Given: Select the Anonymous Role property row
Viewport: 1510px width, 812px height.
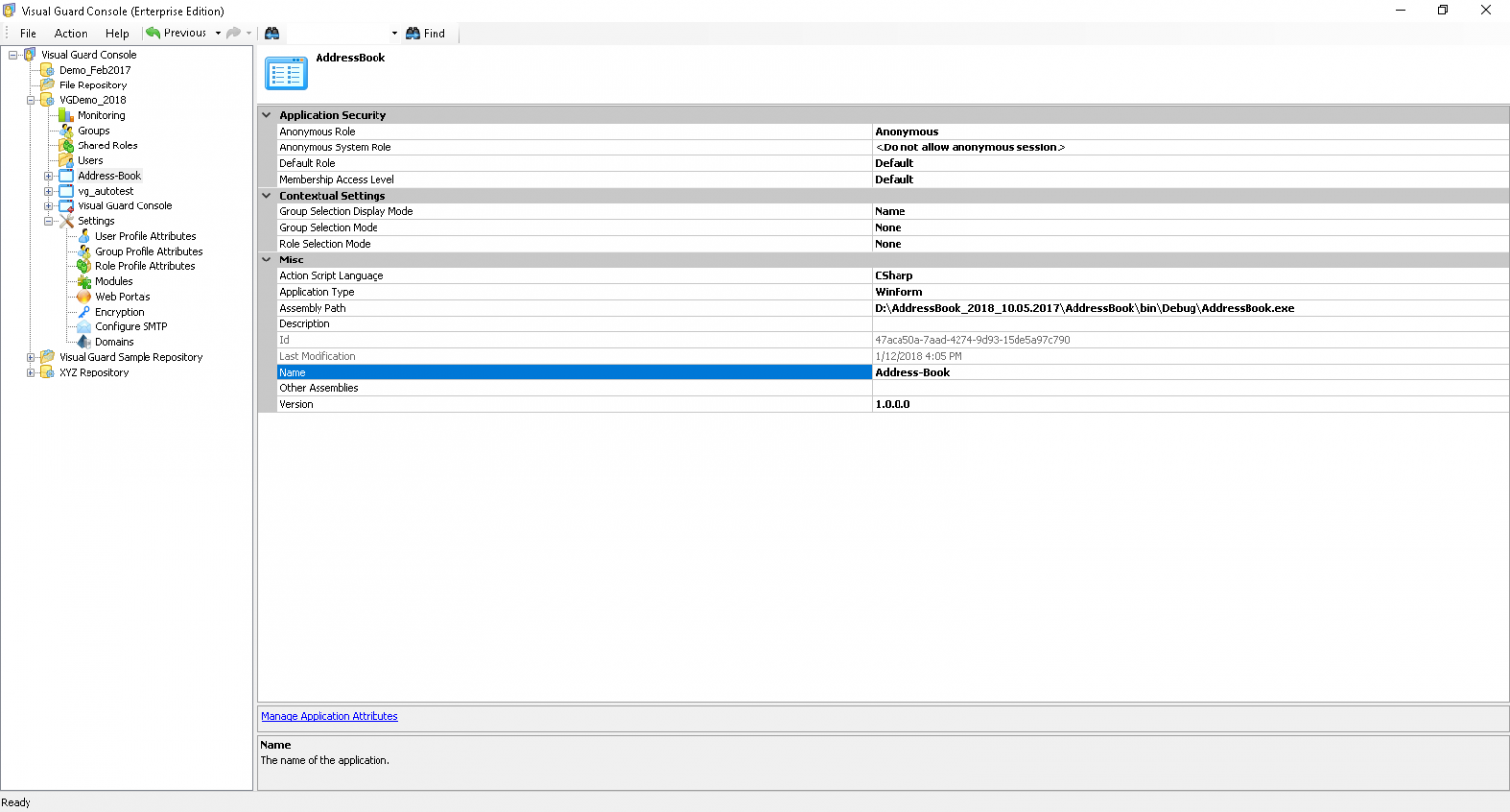Looking at the screenshot, I should pos(893,132).
